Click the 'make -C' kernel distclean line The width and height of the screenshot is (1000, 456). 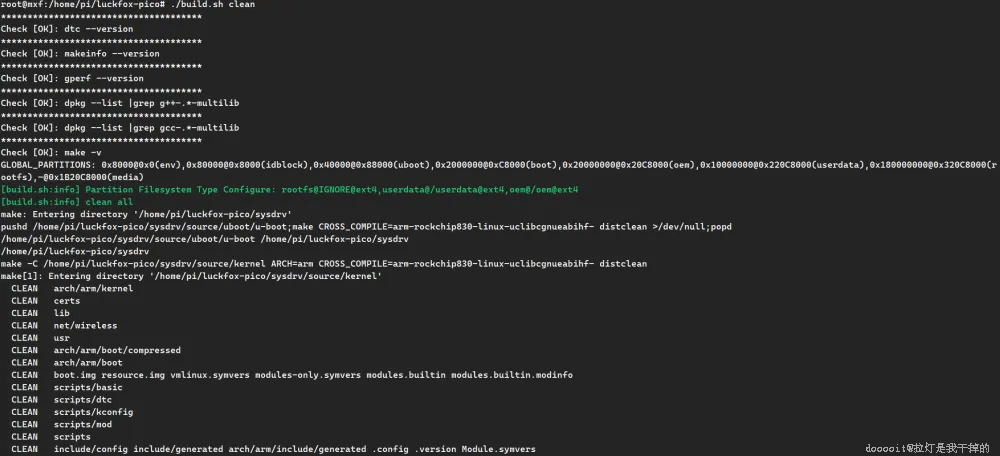pos(323,263)
